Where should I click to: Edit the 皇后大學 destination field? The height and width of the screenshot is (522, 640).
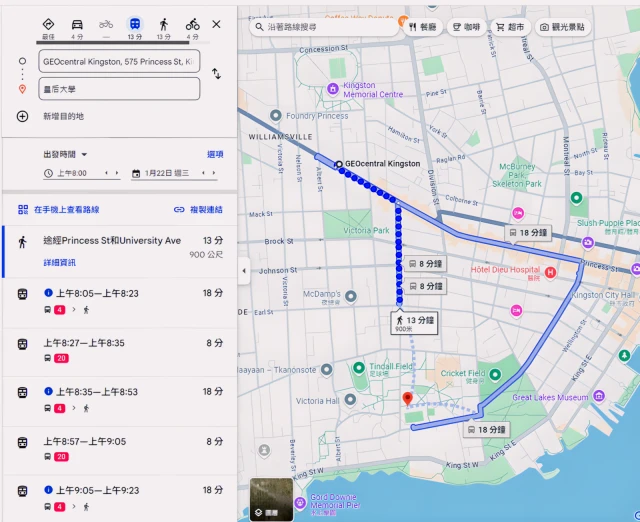(x=119, y=89)
